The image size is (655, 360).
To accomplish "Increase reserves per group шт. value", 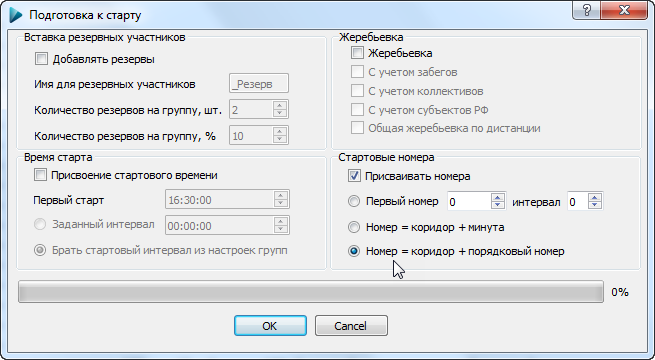I will (x=280, y=105).
